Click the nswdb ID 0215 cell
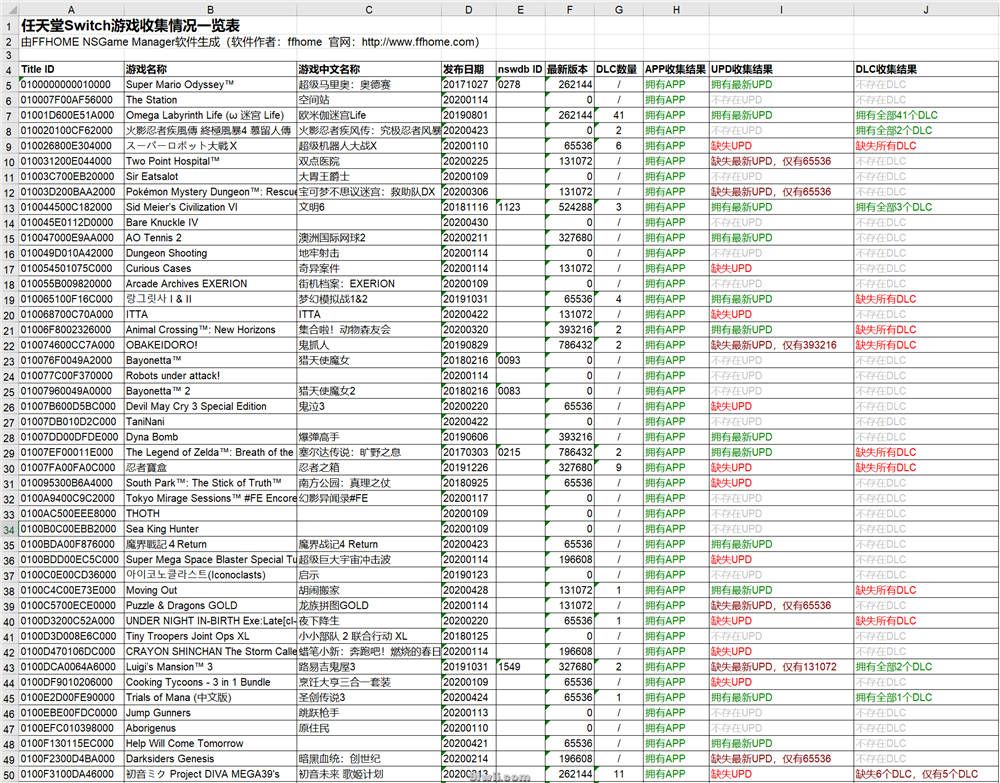The width and height of the screenshot is (1000, 783). (520, 452)
